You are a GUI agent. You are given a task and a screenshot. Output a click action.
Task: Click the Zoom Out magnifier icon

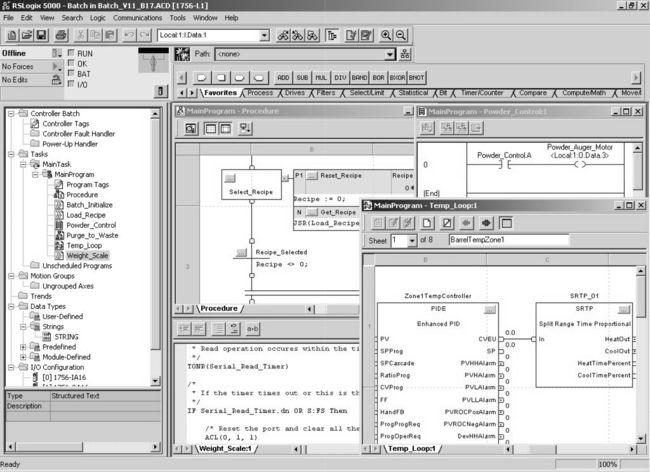[x=401, y=35]
